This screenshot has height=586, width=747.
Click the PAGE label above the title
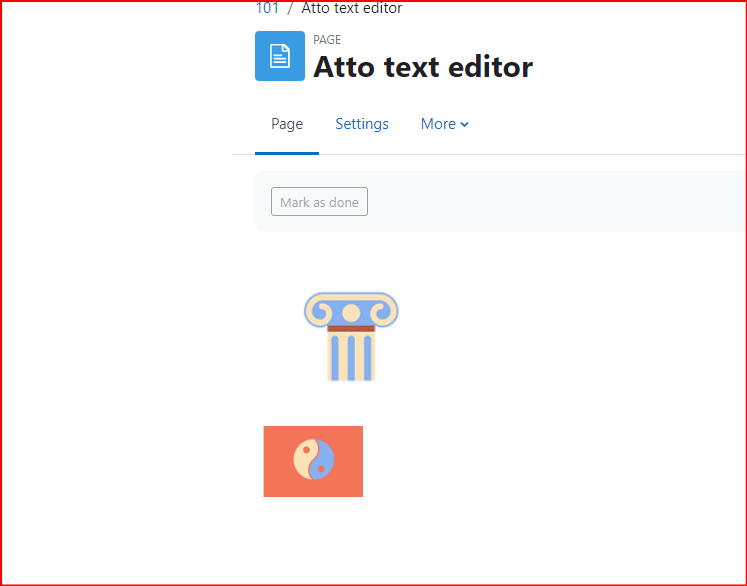point(327,40)
